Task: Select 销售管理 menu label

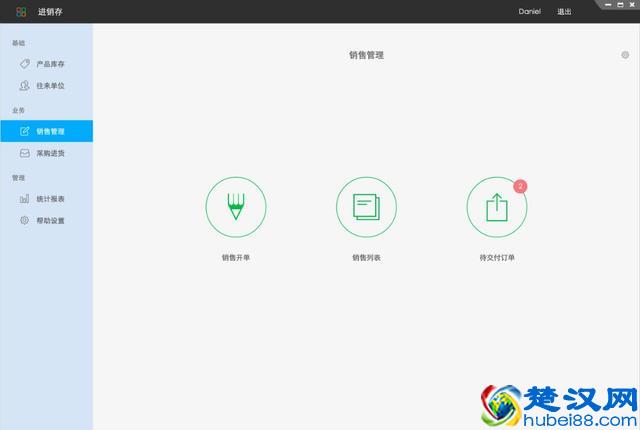Action: click(x=51, y=131)
